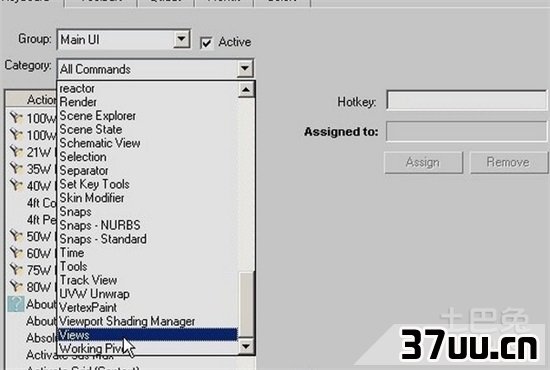Click the light icon beside 80W action

coord(16,286)
